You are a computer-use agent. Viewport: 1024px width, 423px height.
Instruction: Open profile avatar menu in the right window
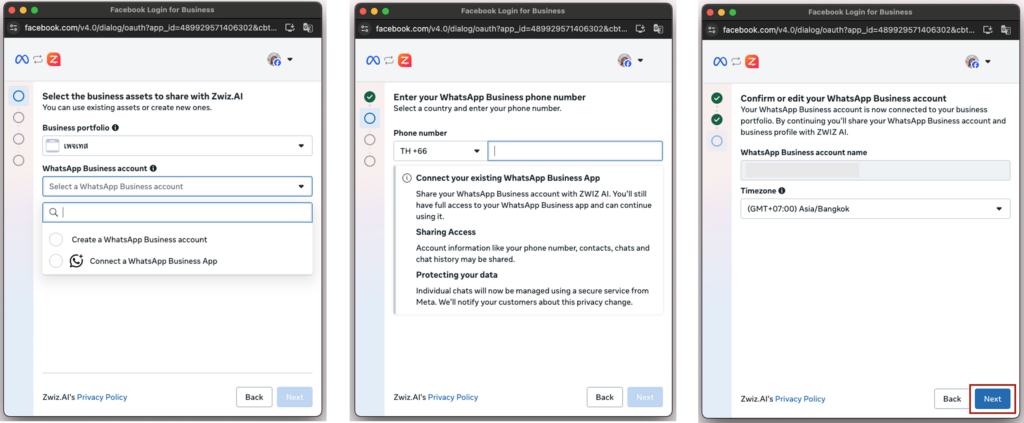coord(978,61)
